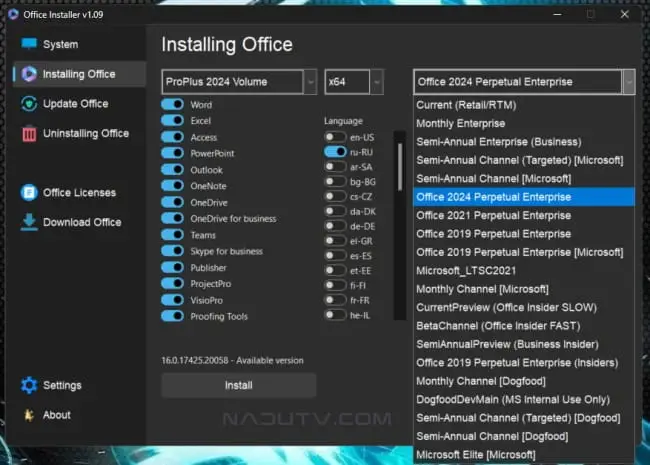Open the ProPlus 2024 Volume dropdown arrow

click(x=310, y=82)
